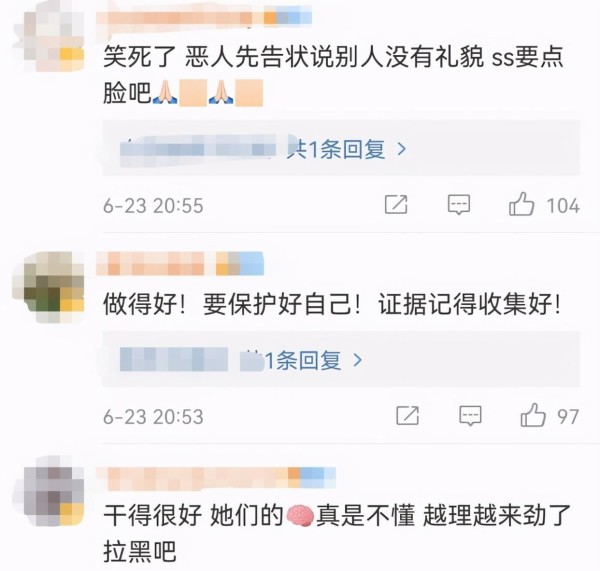
Task: Tap the chevron next to the first 共1条回复
Action: [x=401, y=149]
